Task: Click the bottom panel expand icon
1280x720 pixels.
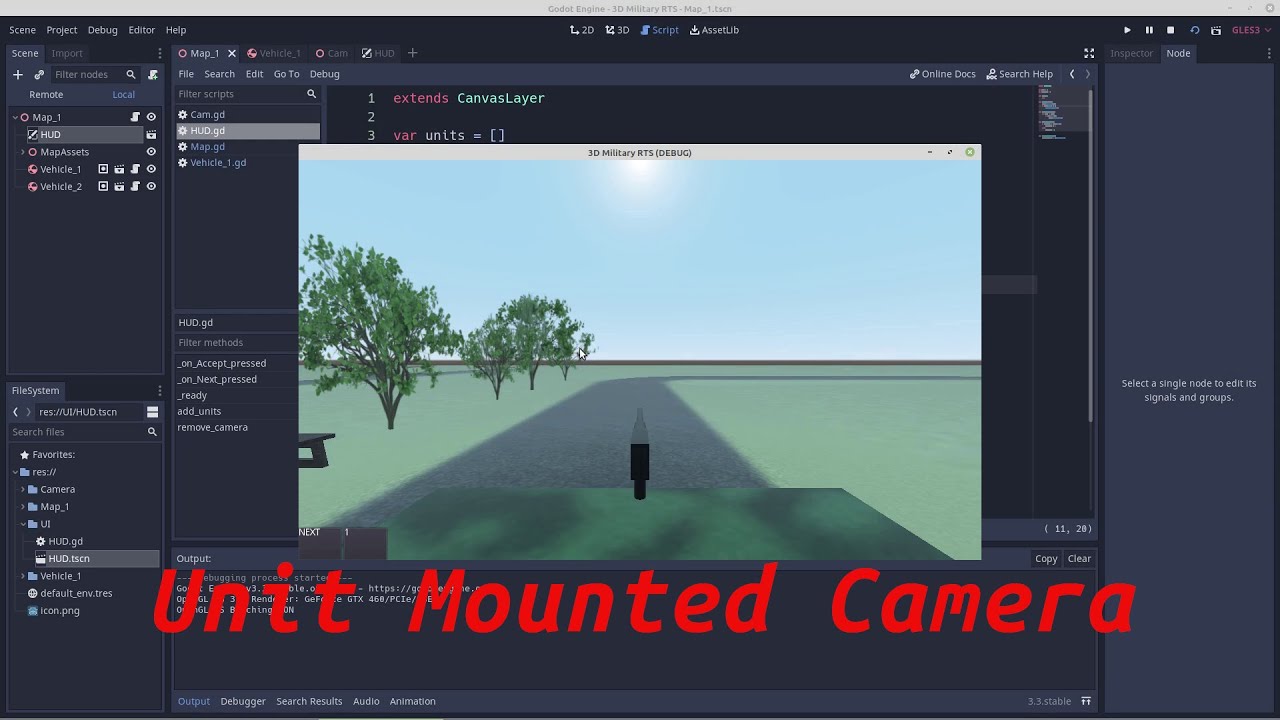Action: pos(1086,701)
